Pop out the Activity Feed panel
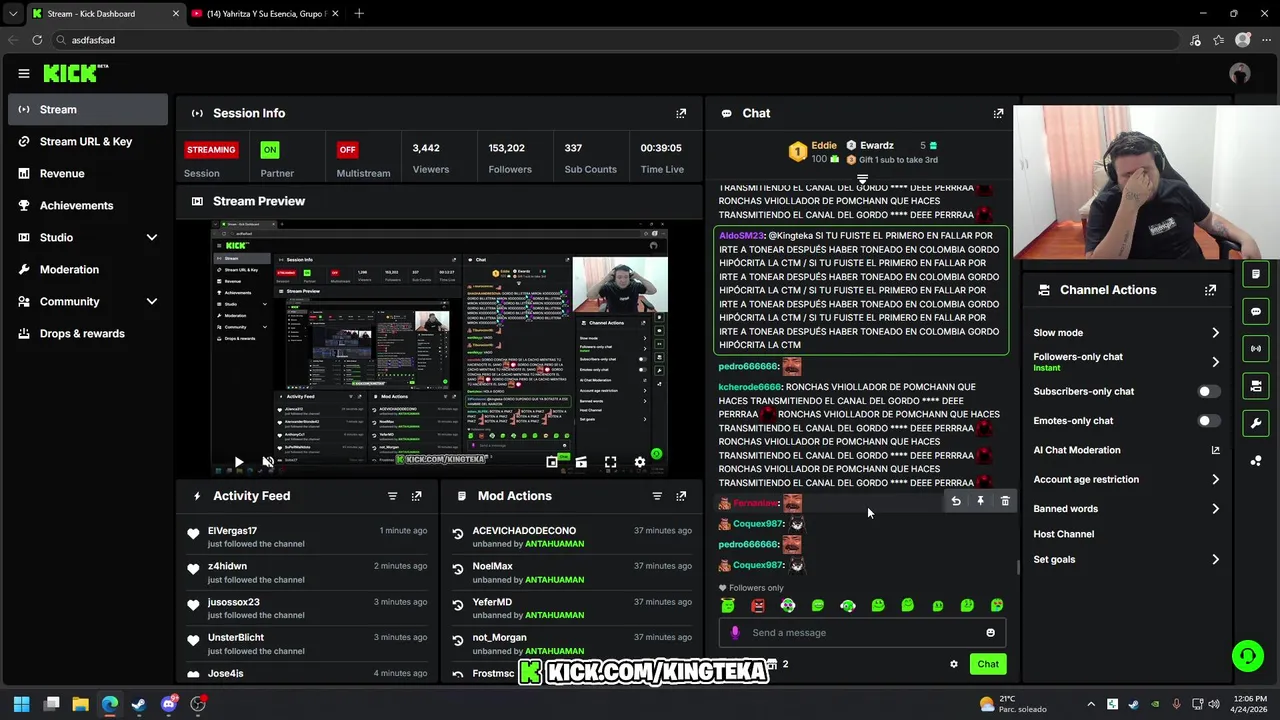 click(417, 496)
